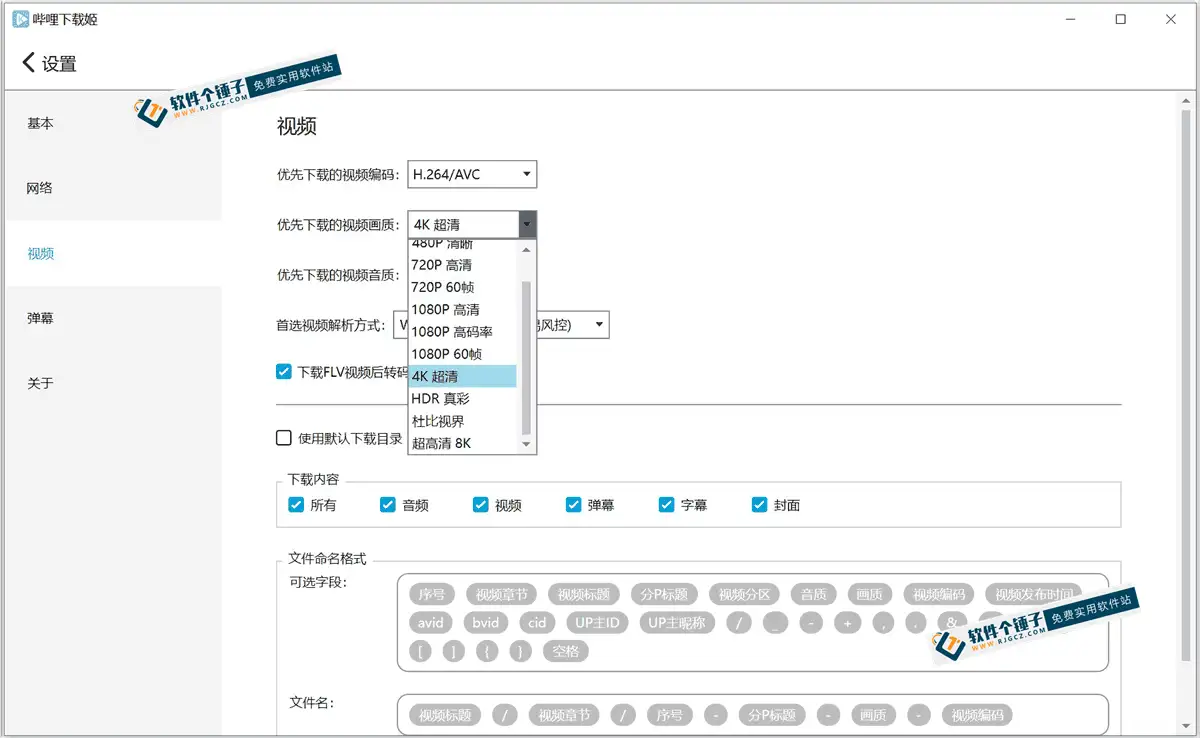Click the 序号 chip in 可选字段

click(432, 594)
